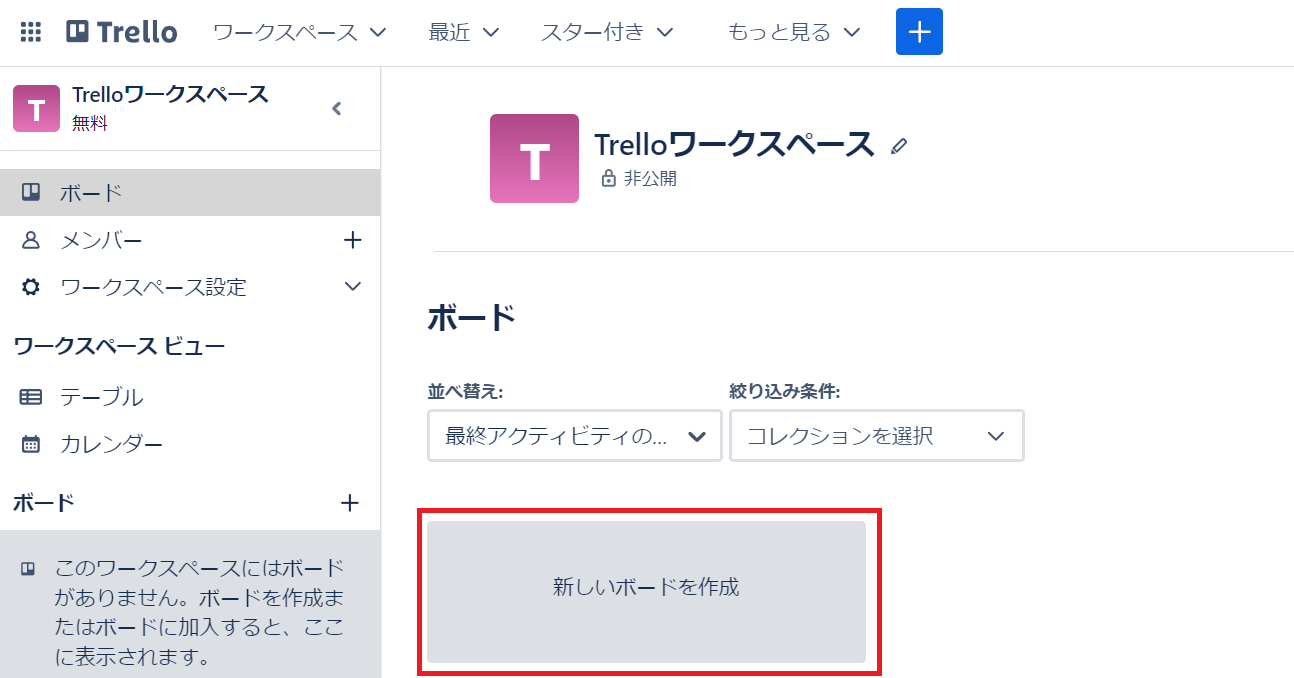Open the app switcher grid icon
The height and width of the screenshot is (678, 1294).
(31, 32)
